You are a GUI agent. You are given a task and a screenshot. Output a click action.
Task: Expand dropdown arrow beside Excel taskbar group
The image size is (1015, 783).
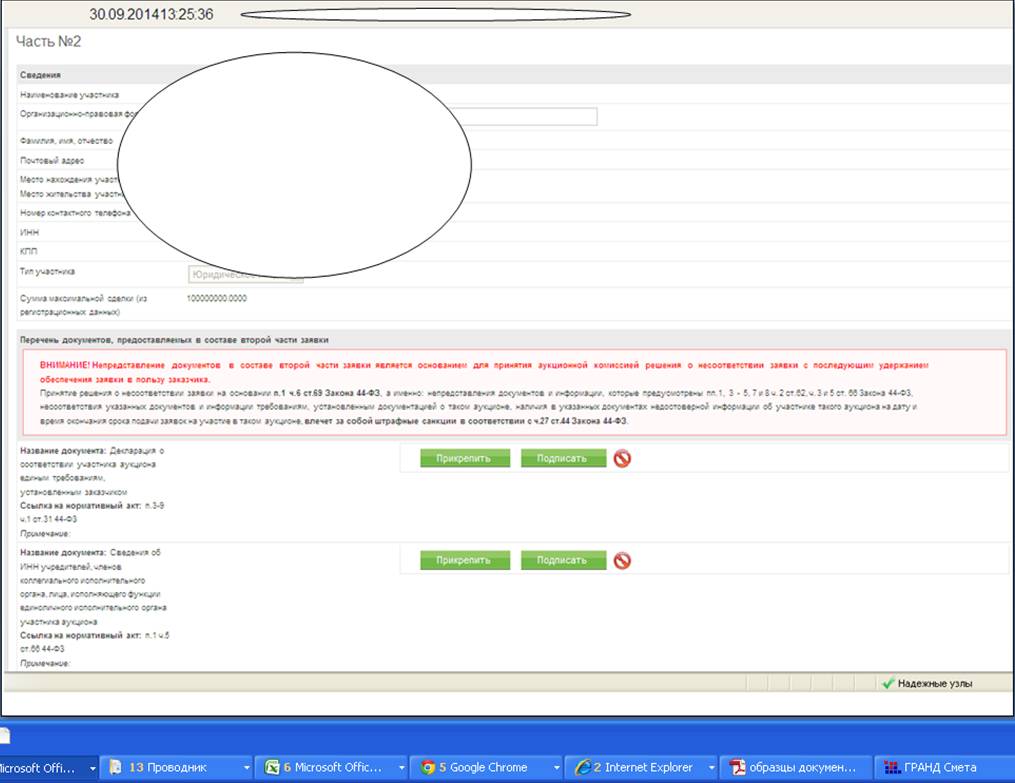click(404, 768)
